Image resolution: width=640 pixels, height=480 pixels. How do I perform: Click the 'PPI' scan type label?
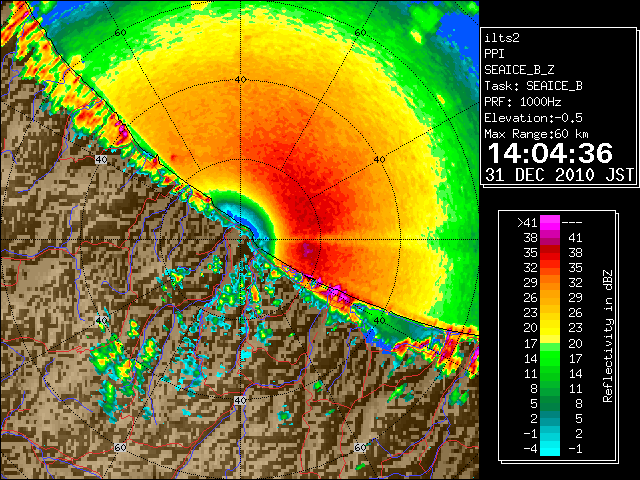[x=494, y=54]
